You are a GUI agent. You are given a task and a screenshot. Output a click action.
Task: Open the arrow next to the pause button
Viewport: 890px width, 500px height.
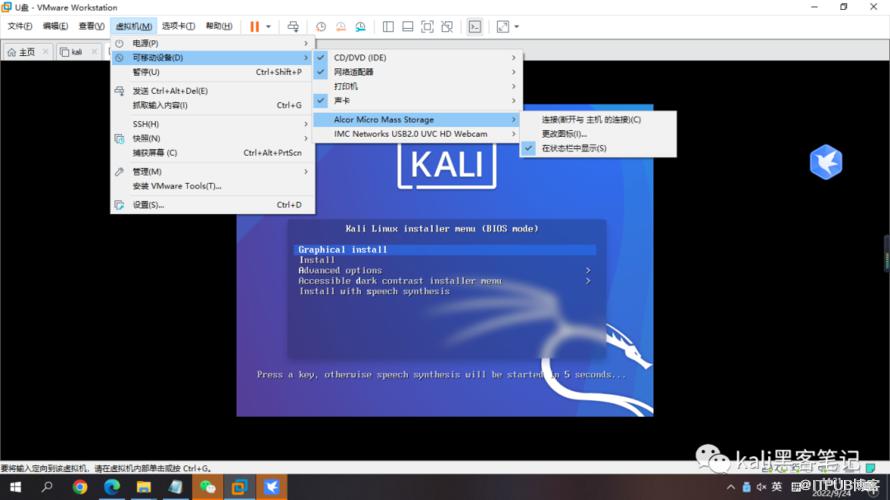coord(268,27)
